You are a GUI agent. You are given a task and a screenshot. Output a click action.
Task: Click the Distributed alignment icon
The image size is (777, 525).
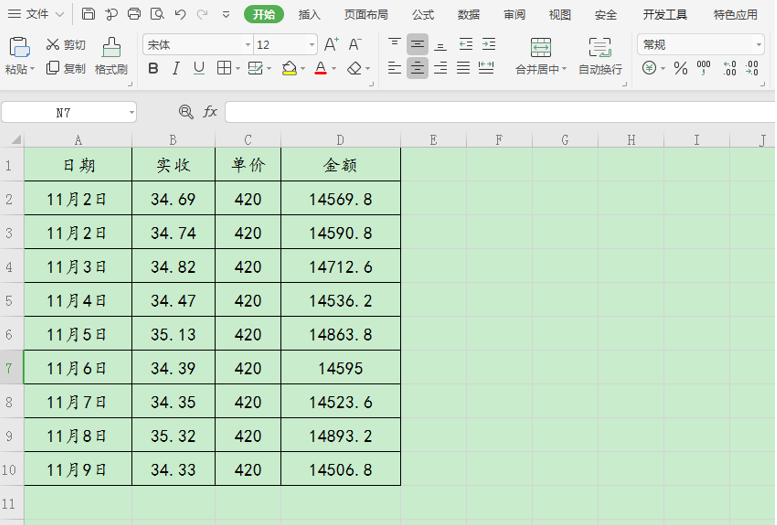click(x=486, y=68)
